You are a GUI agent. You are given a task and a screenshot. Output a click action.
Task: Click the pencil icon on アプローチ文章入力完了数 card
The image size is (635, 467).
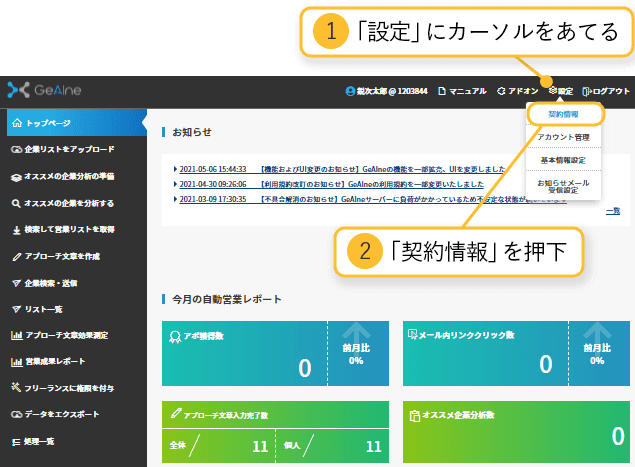pyautogui.click(x=176, y=414)
